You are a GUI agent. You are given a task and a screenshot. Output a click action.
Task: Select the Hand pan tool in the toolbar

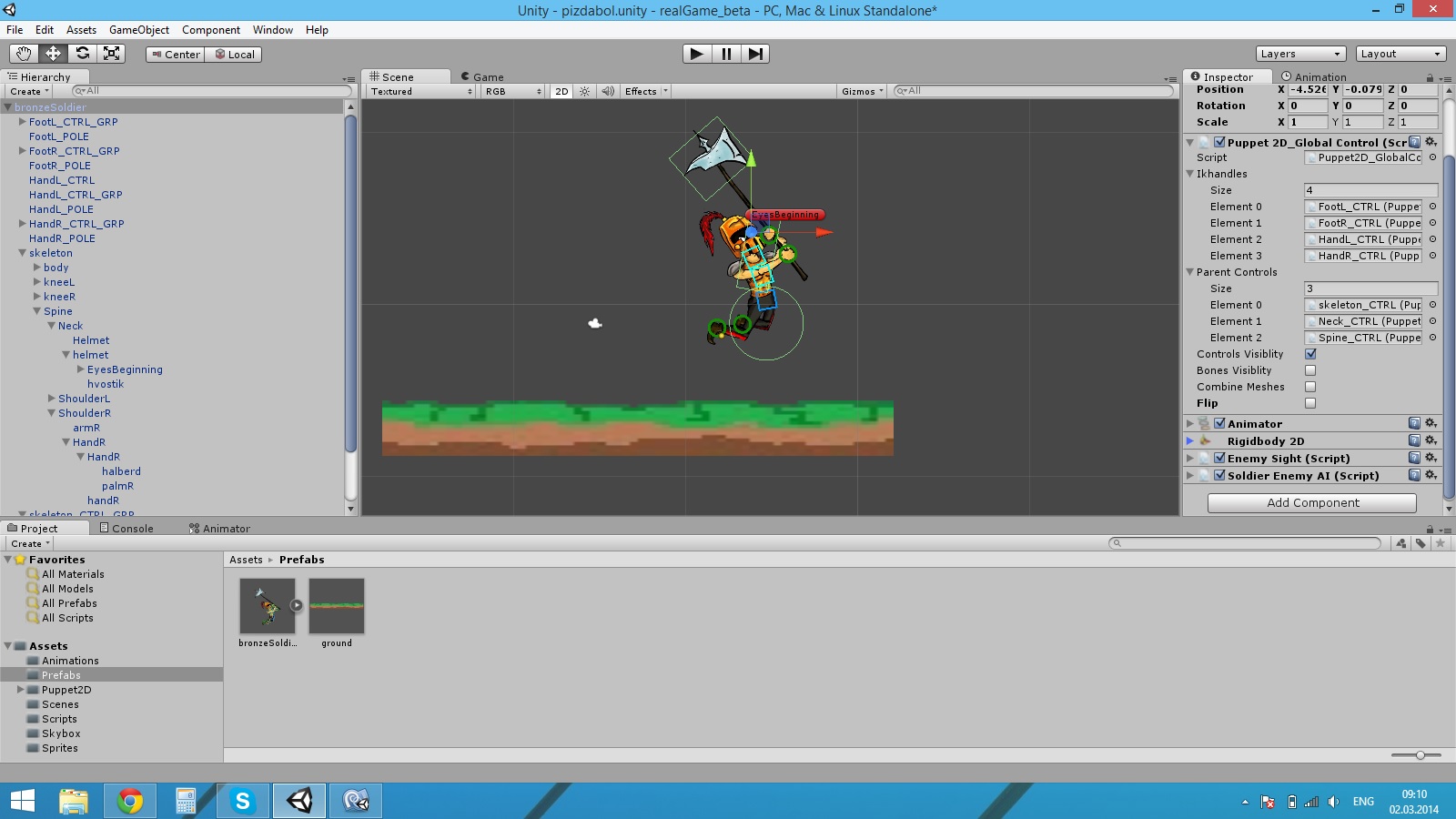coord(24,54)
